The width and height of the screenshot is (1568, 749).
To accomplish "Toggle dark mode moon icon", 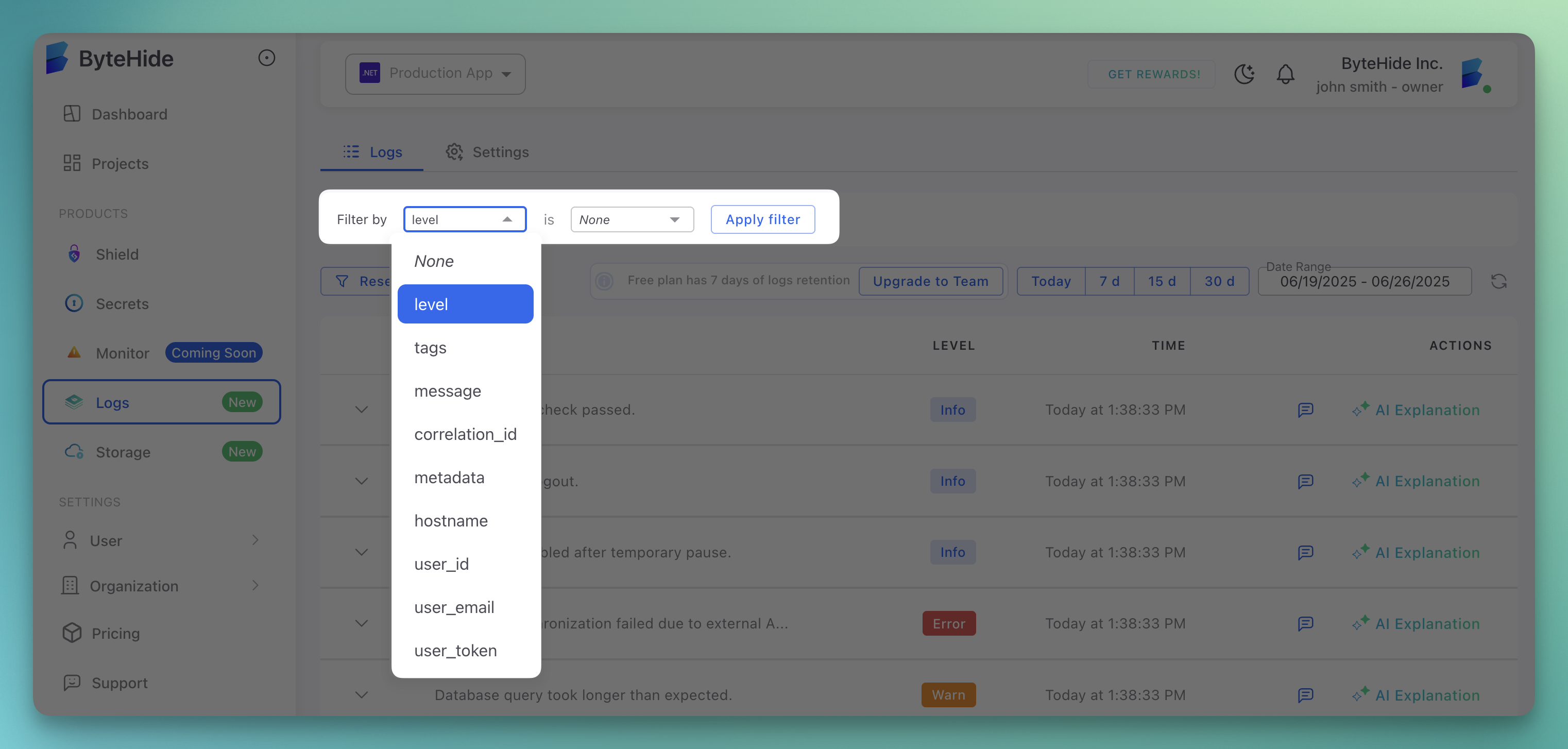I will [1243, 74].
